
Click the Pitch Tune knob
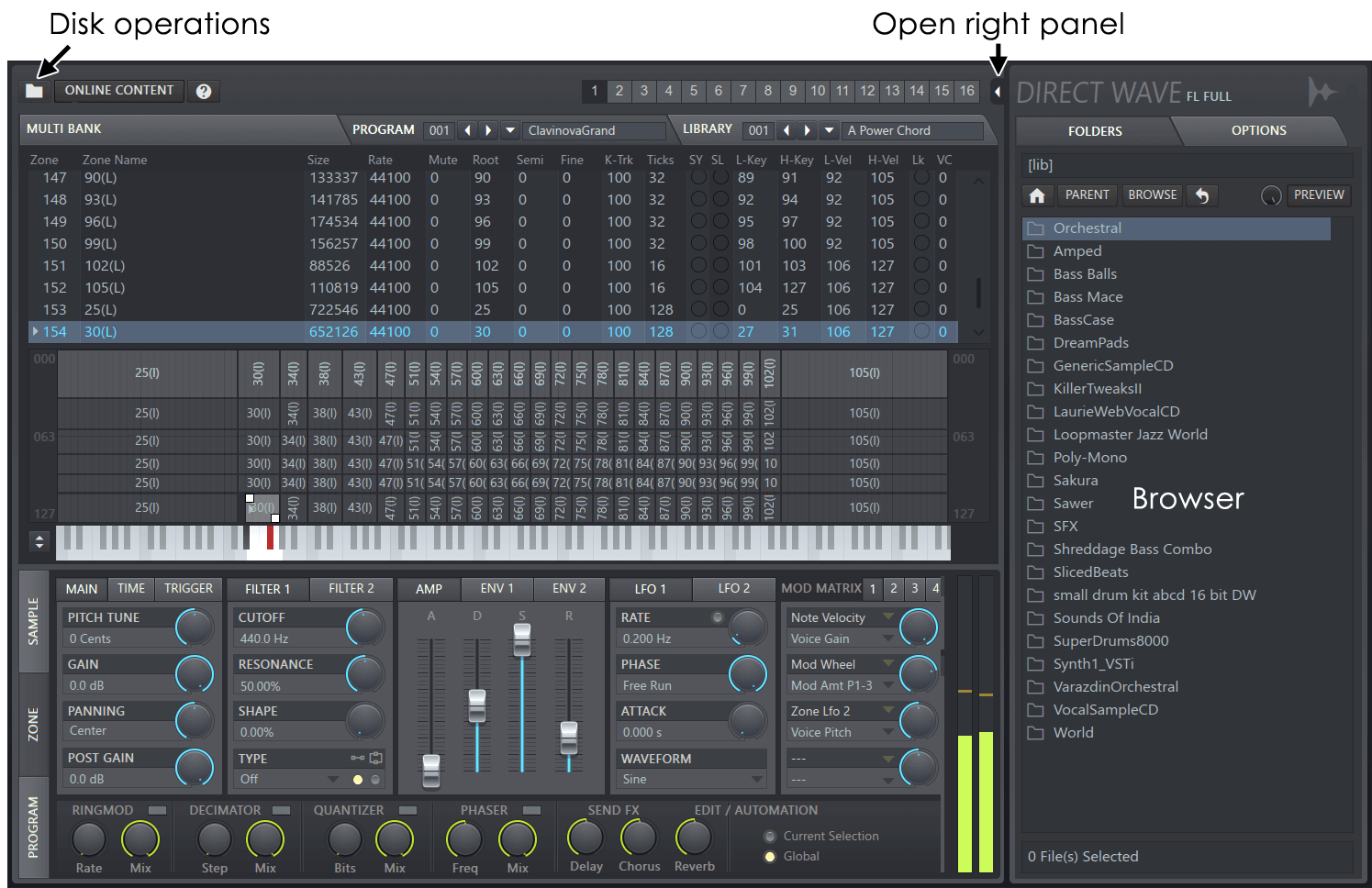(x=195, y=627)
